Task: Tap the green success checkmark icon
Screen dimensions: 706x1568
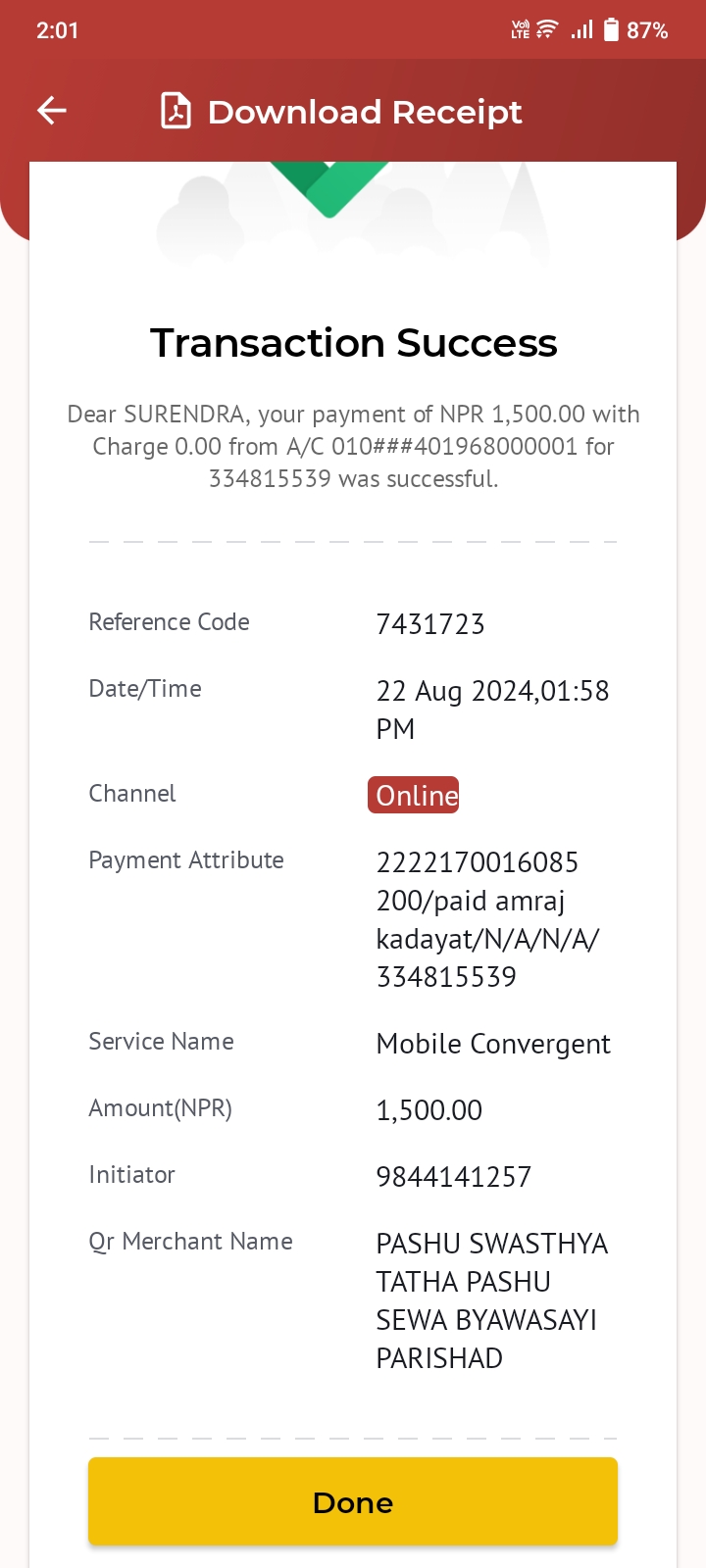Action: point(329,188)
